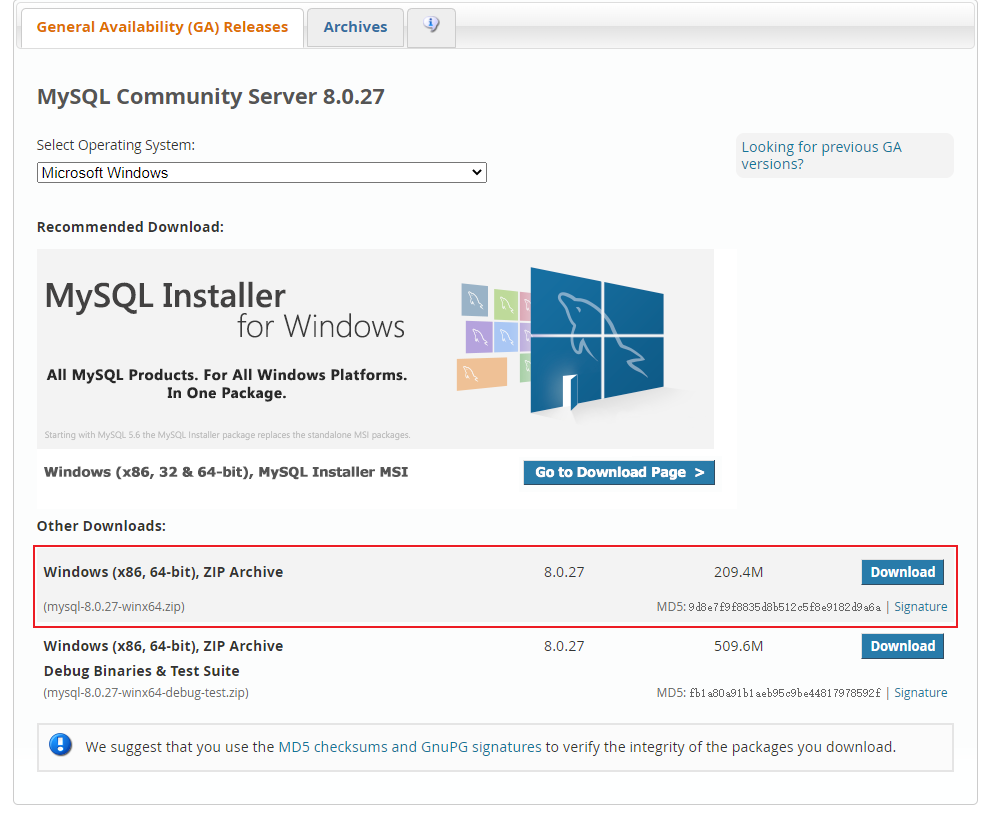Click the MySQL Installer for Windows banner title

[x=225, y=310]
